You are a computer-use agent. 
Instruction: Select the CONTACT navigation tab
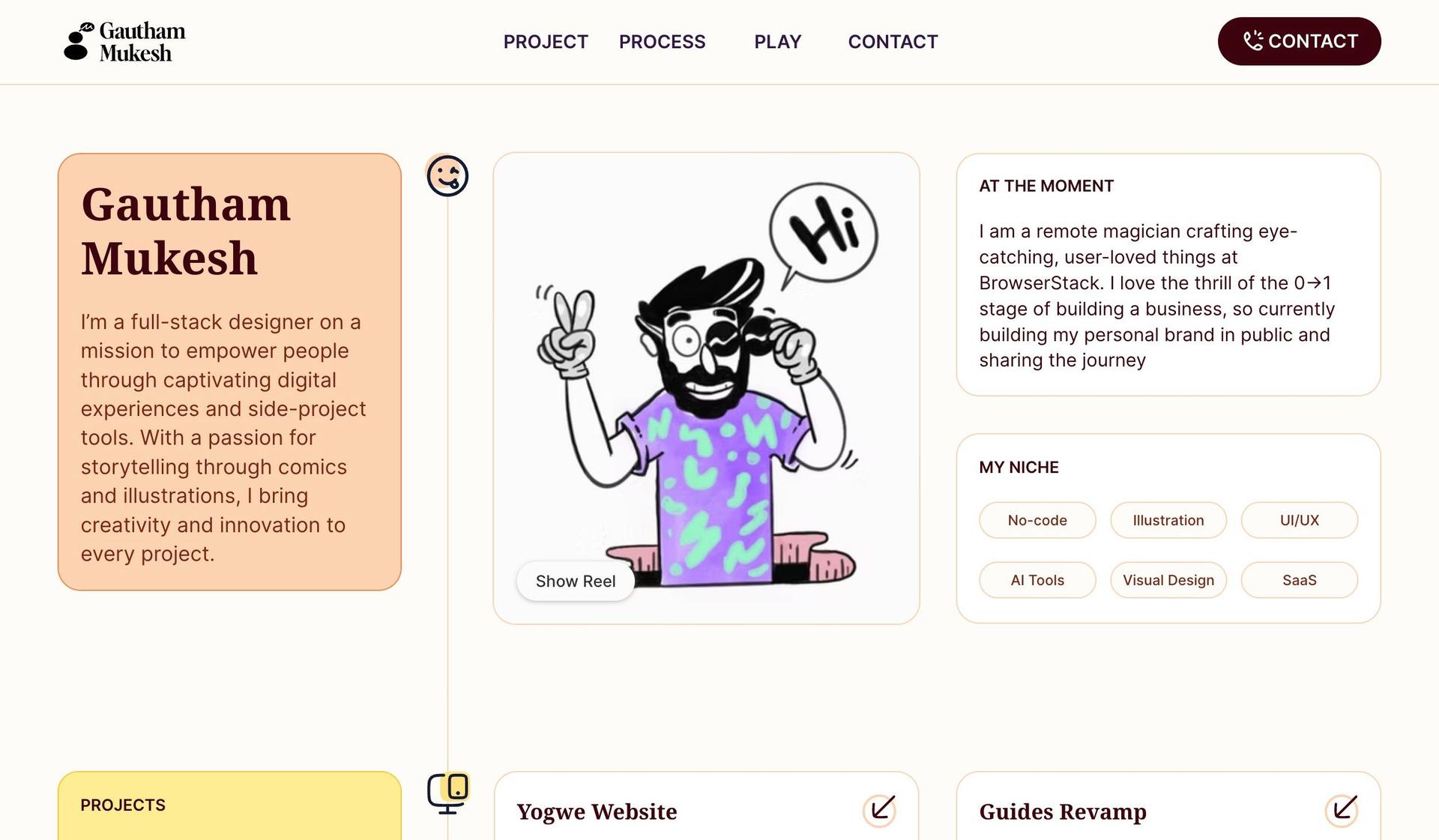(x=893, y=41)
